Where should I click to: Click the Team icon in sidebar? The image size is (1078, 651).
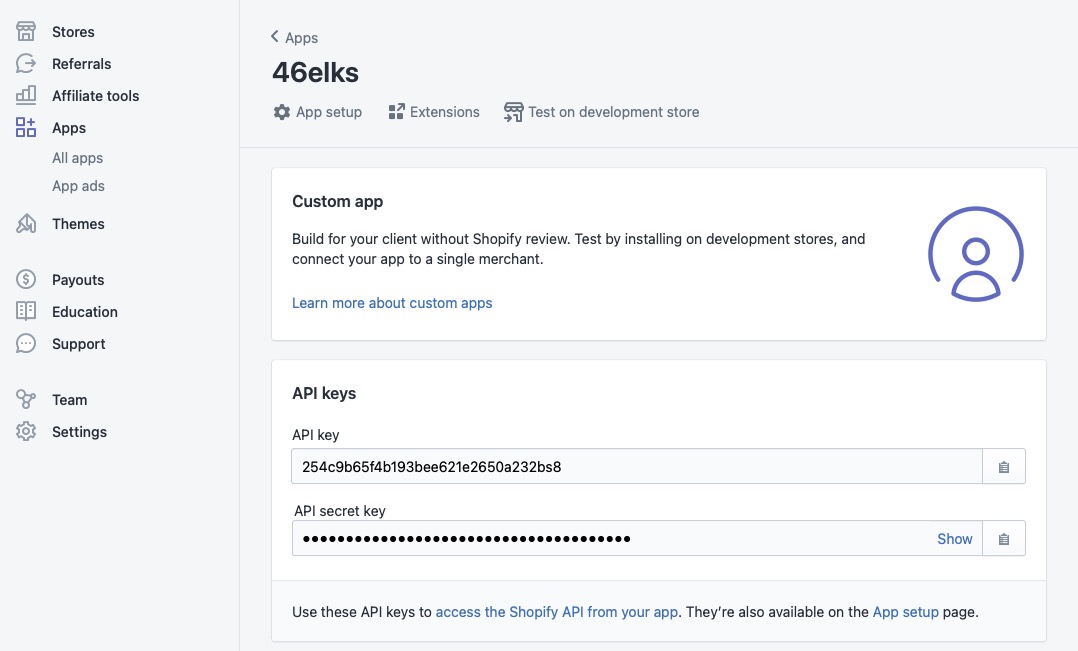pos(26,400)
